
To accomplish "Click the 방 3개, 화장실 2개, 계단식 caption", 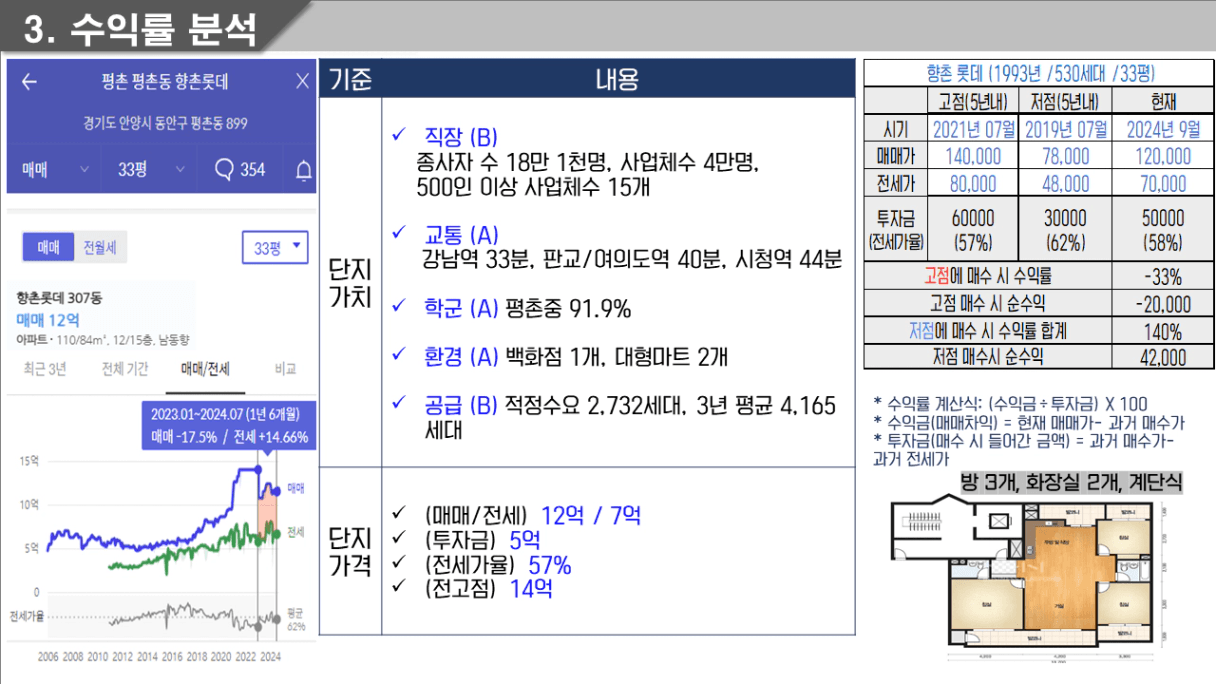I will tap(1071, 481).
